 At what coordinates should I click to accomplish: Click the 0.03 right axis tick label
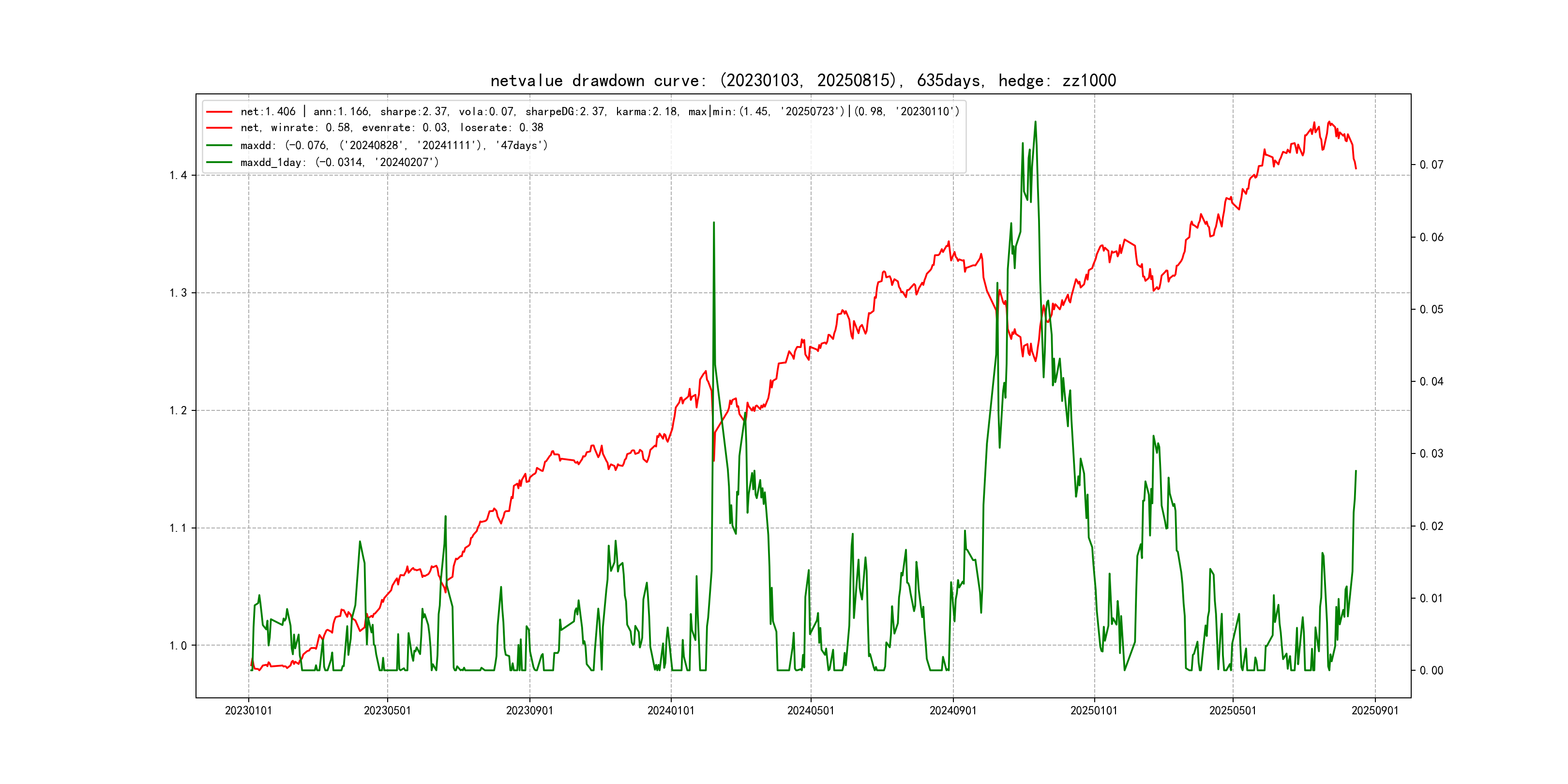1431,453
